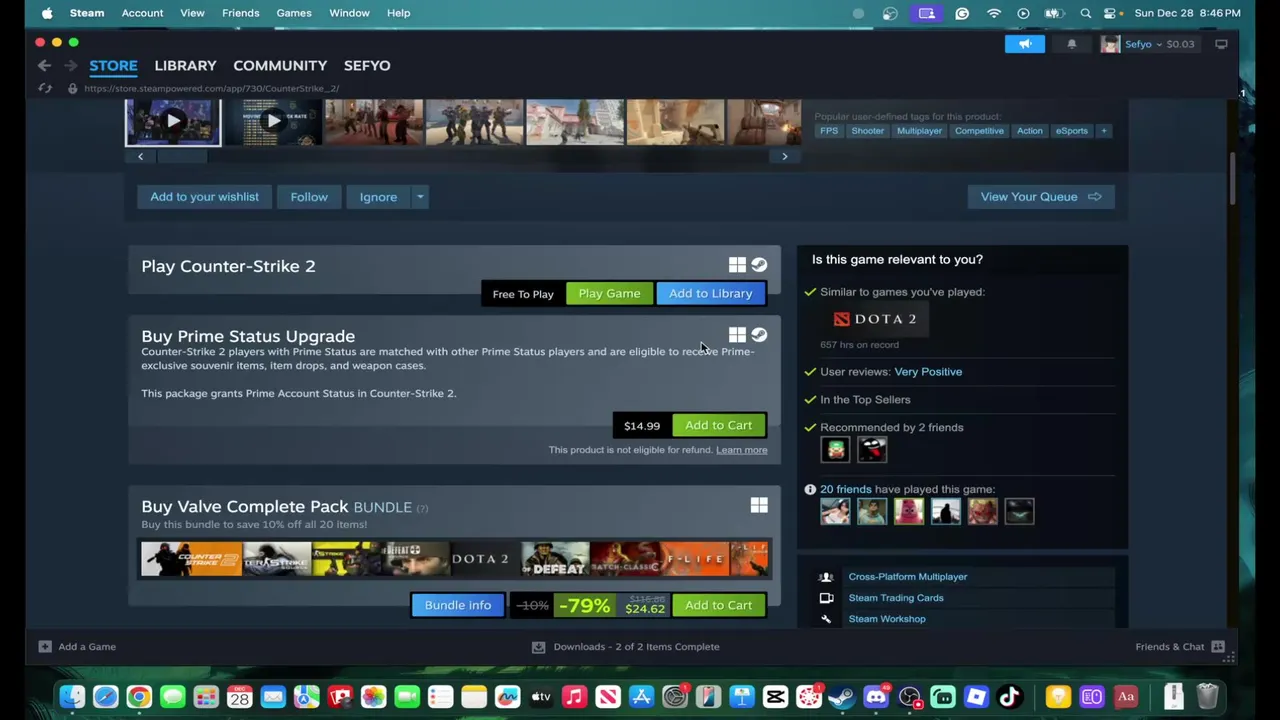Image resolution: width=1280 pixels, height=720 pixels.
Task: Expand the Ignore options dropdown arrow
Action: [420, 197]
